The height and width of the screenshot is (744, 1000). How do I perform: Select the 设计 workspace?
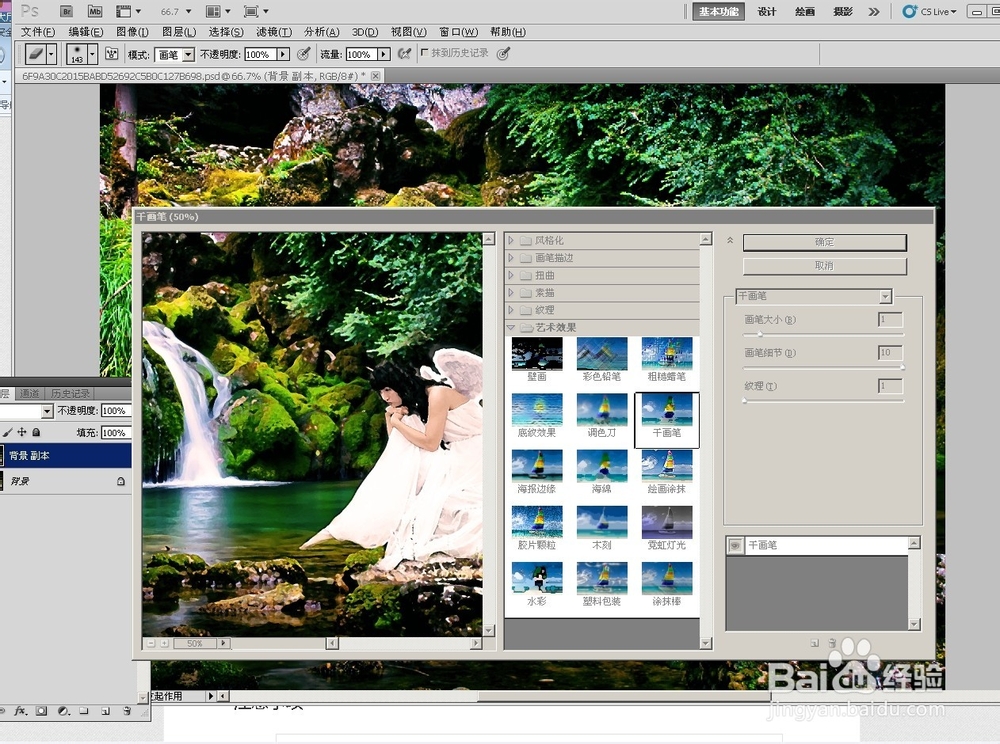coord(767,11)
